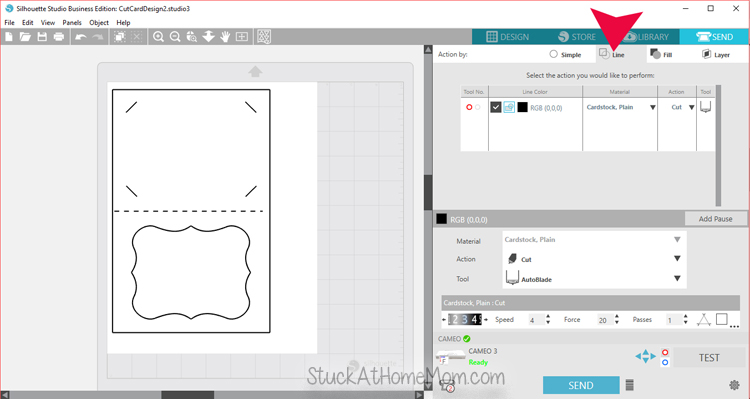
Task: Open the Panels menu
Action: 72,22
